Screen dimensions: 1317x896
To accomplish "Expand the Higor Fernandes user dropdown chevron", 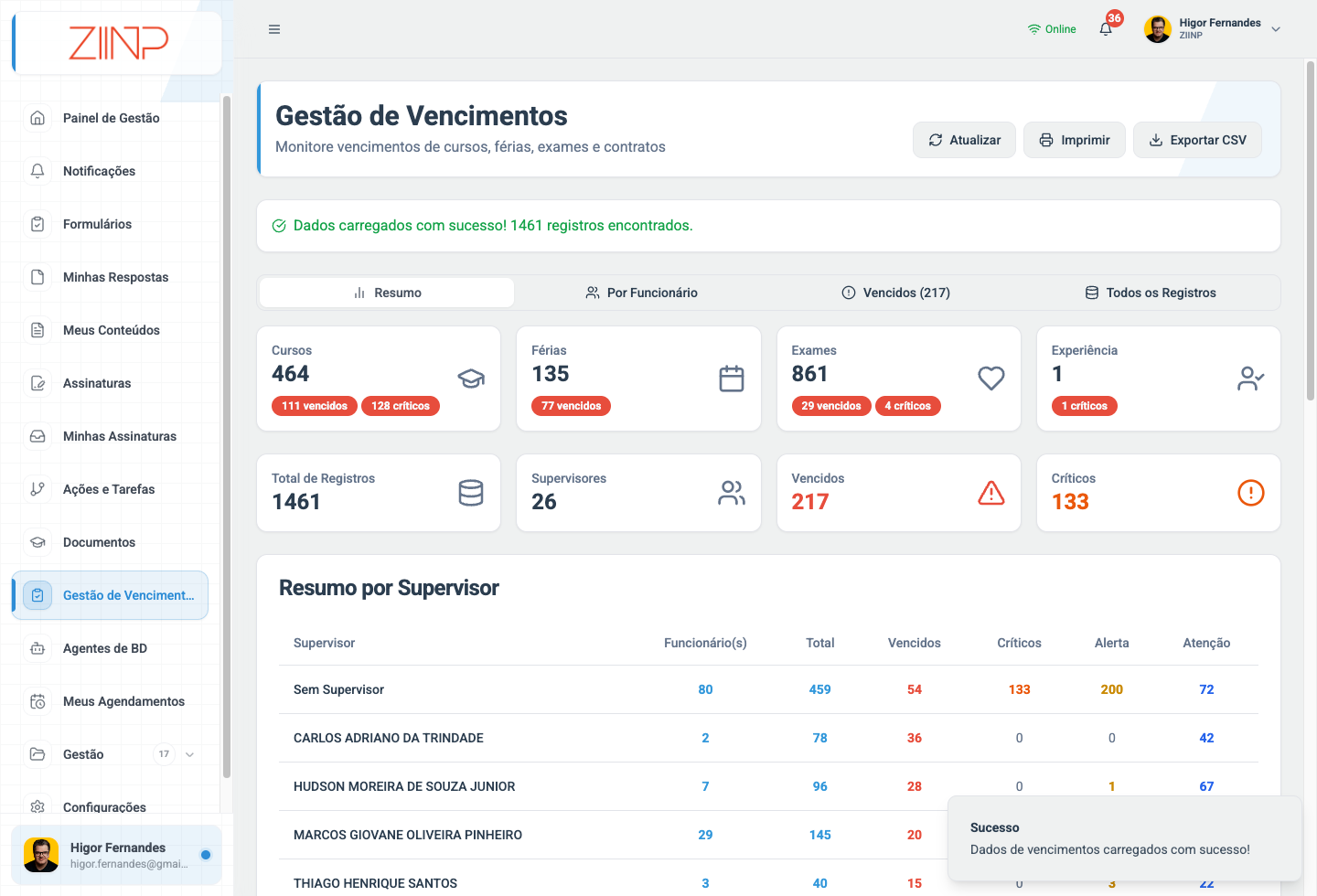I will (1276, 29).
